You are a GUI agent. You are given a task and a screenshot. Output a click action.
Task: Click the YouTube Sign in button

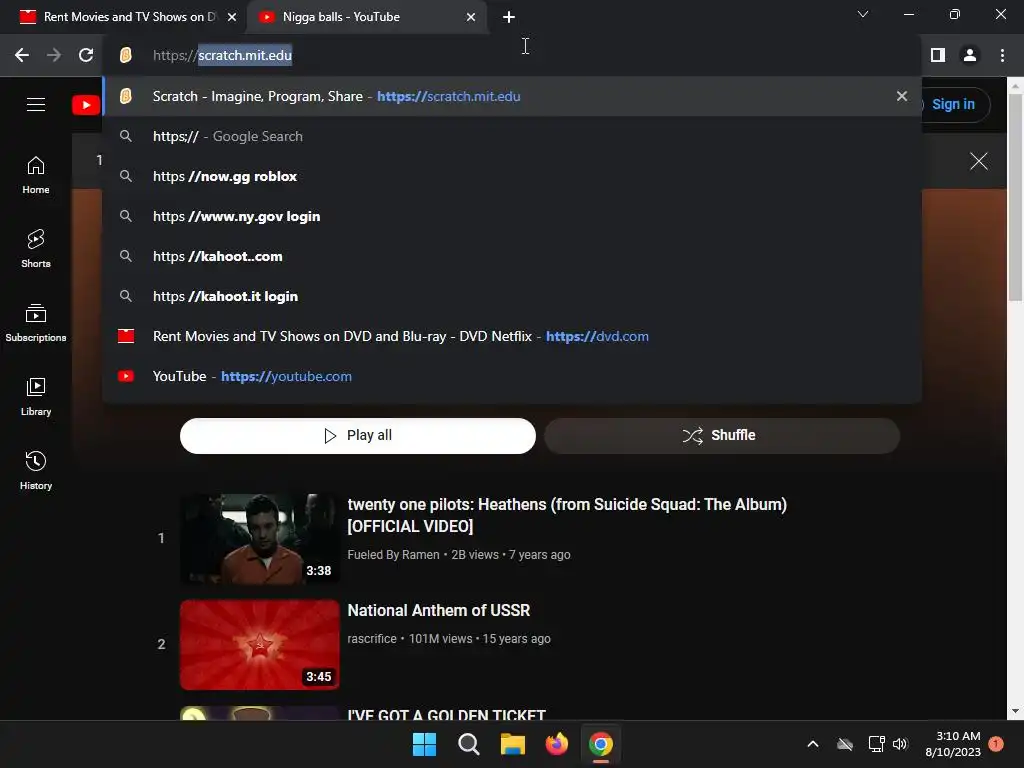click(x=955, y=104)
